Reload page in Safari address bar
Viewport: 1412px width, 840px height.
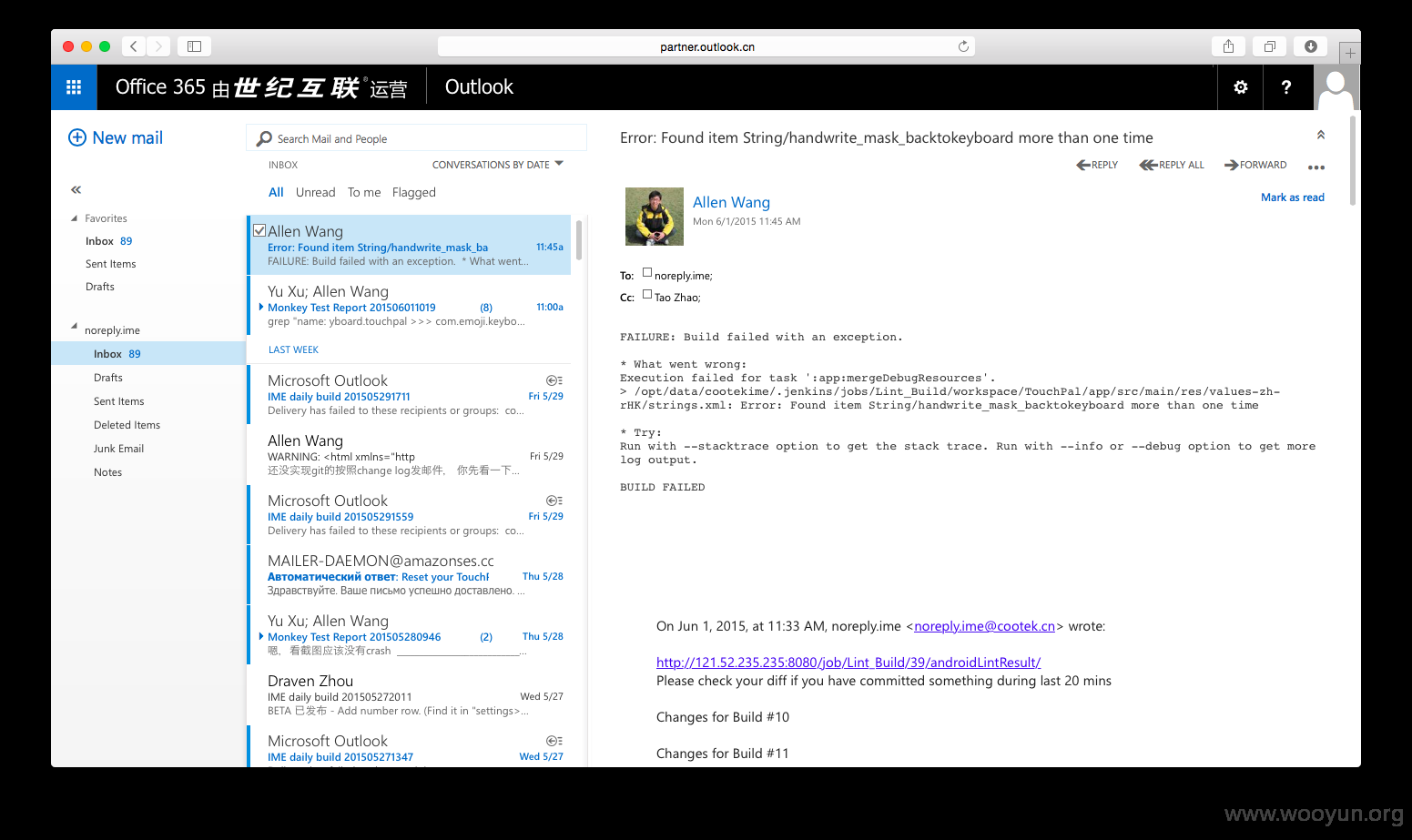[963, 46]
